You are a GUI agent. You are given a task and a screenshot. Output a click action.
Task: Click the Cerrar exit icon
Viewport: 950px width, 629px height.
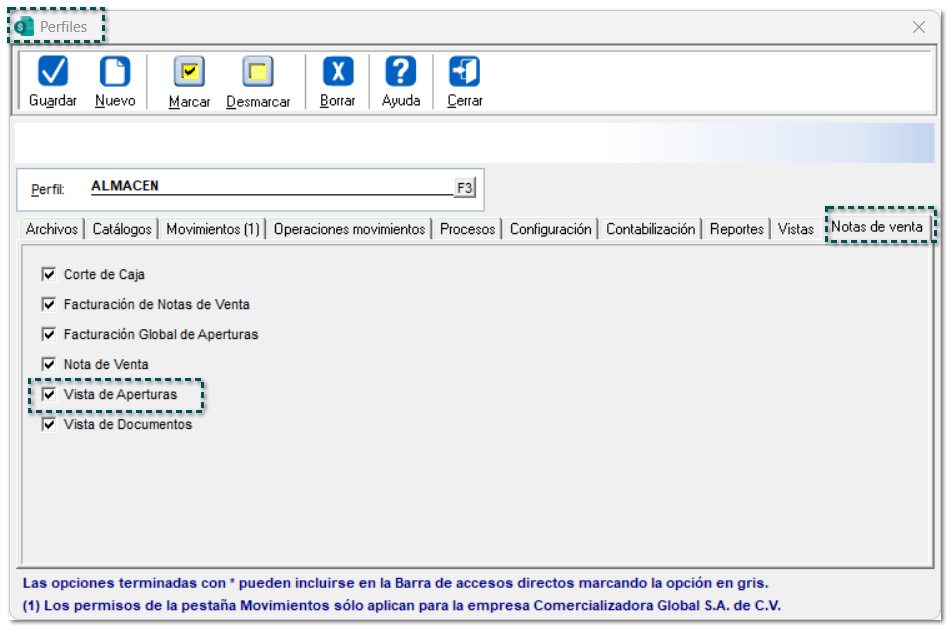[465, 73]
